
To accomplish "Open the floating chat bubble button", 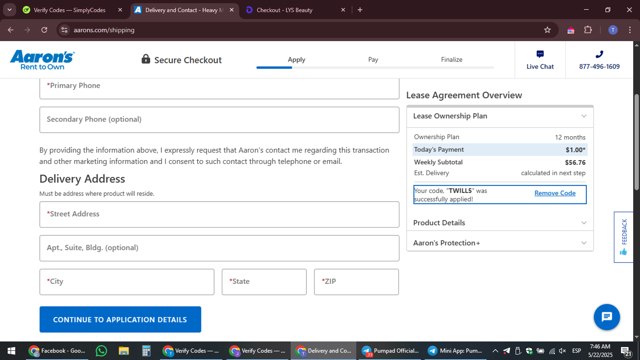I will 607,317.
